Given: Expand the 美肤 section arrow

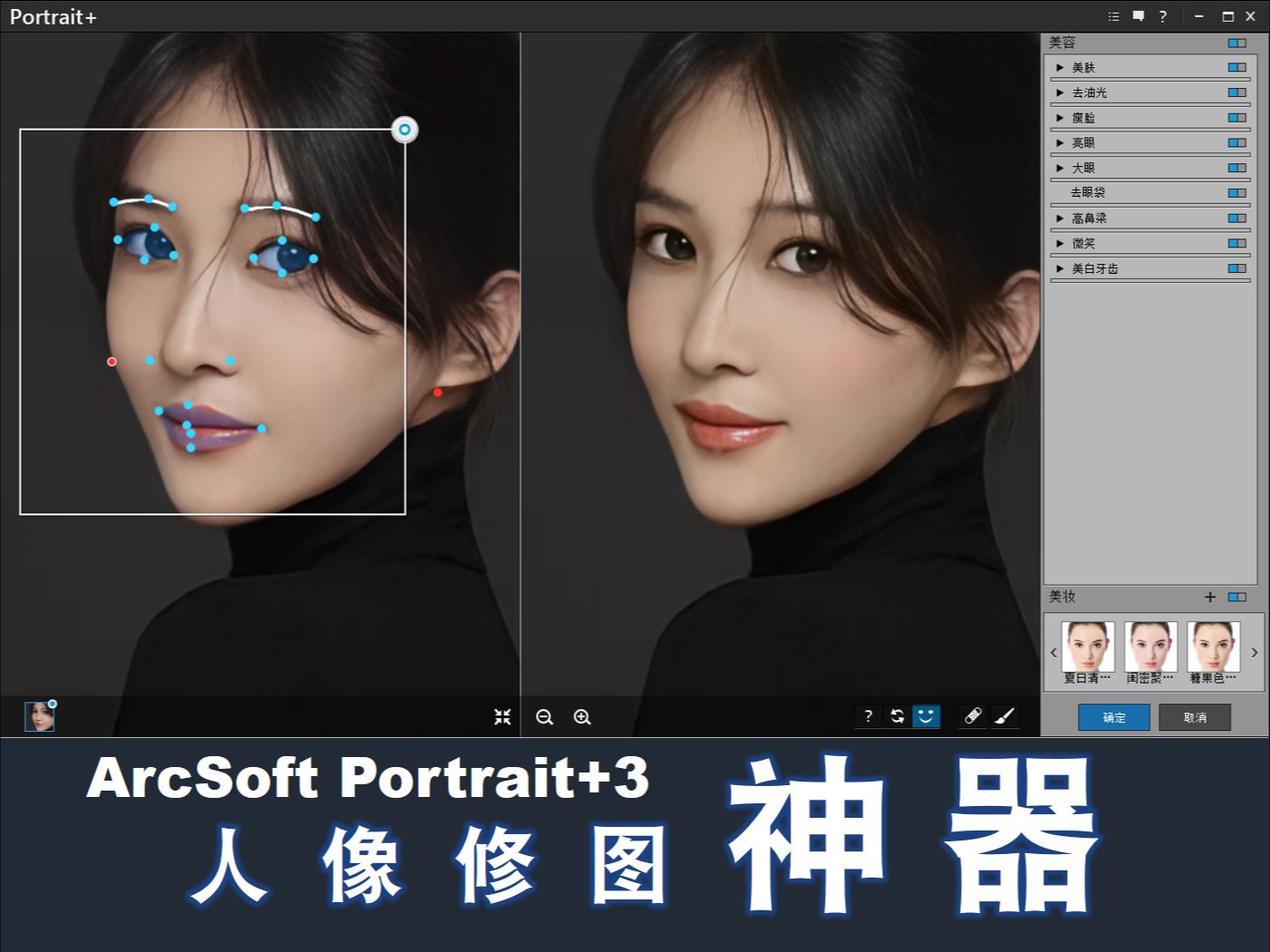Looking at the screenshot, I should 1060,67.
